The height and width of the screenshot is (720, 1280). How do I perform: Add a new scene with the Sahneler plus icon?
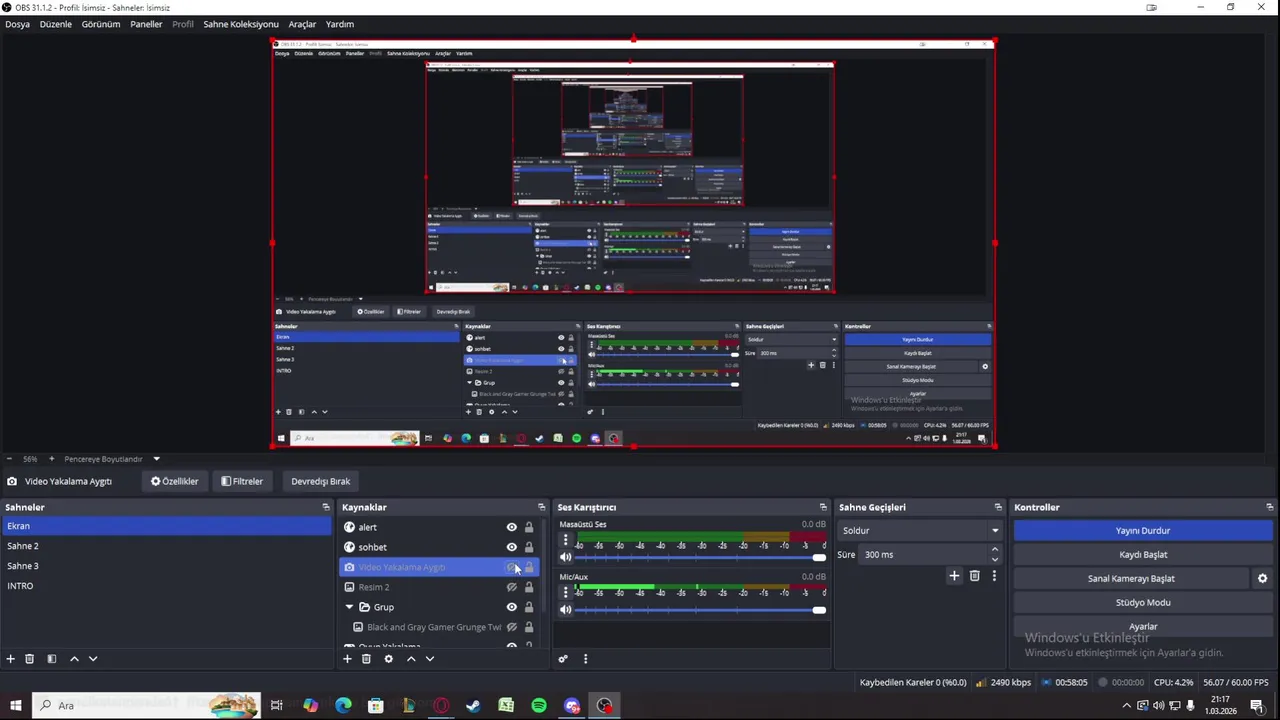click(11, 659)
